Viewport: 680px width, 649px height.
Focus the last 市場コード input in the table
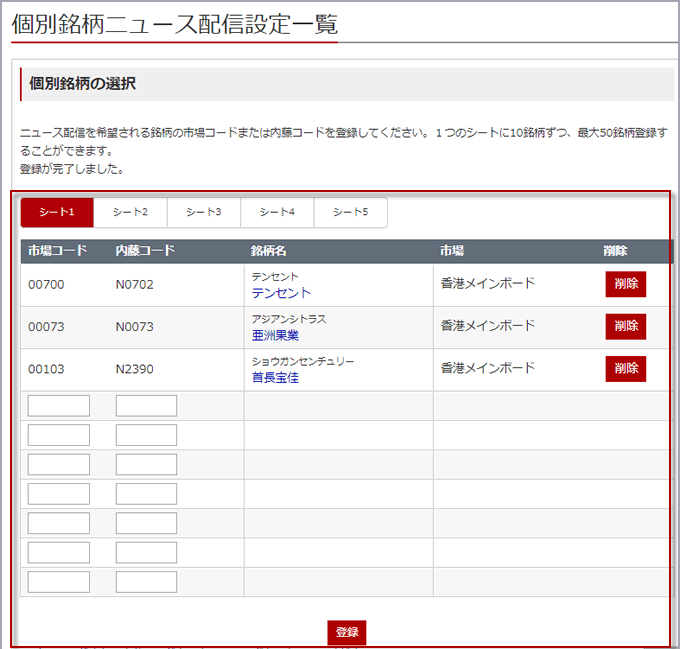pyautogui.click(x=59, y=582)
